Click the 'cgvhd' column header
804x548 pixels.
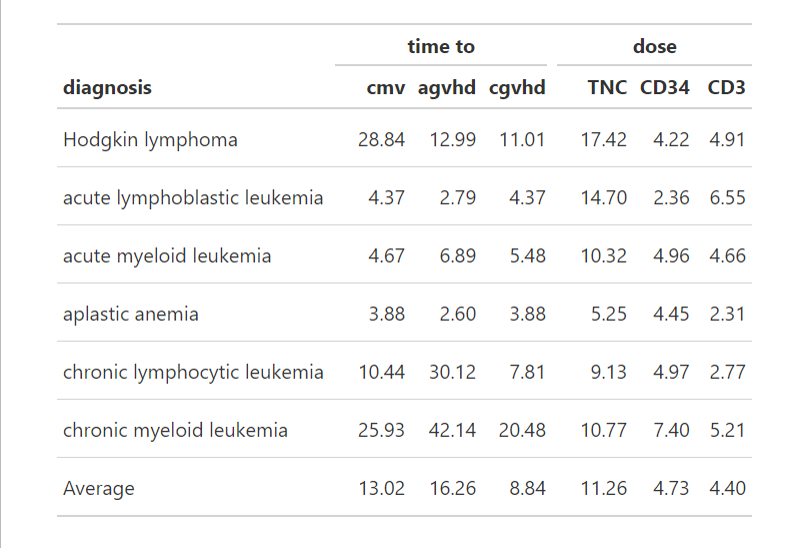(517, 88)
